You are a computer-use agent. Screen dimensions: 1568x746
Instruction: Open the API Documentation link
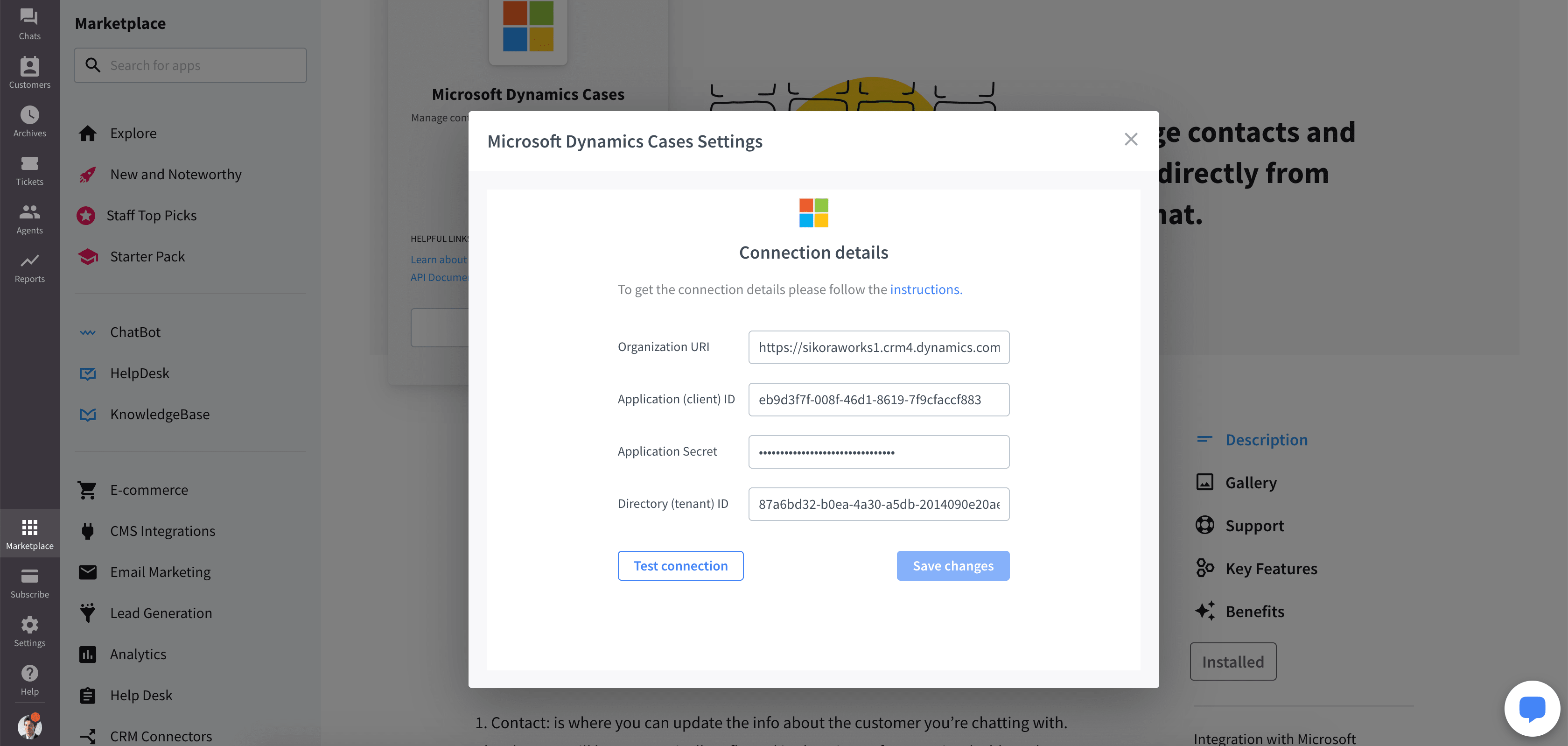click(439, 277)
